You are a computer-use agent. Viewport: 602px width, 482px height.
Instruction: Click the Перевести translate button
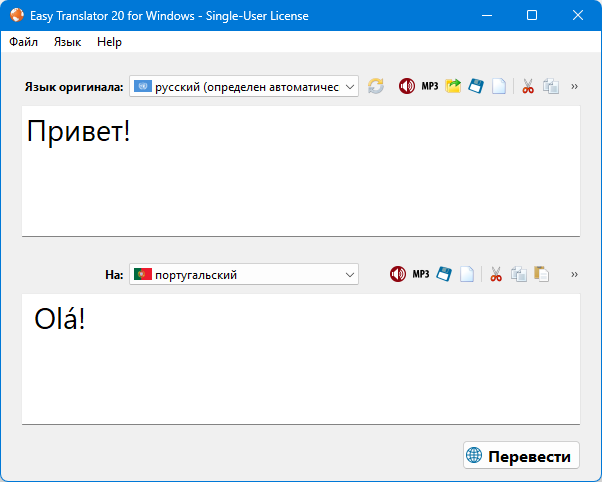pyautogui.click(x=521, y=455)
